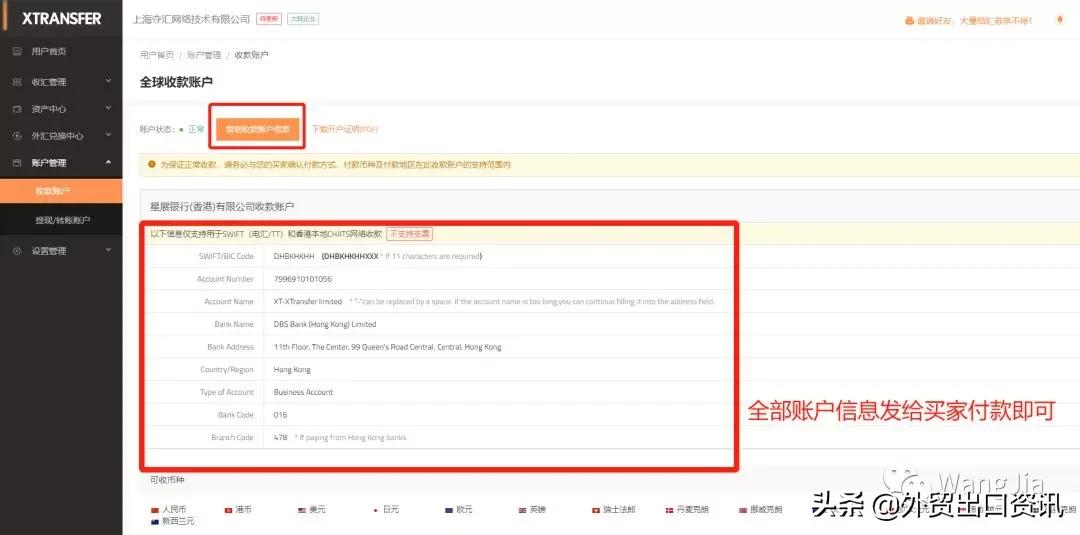Viewport: 1080px width, 535px height.
Task: Click the 人民币 flag icon
Action: pos(155,510)
